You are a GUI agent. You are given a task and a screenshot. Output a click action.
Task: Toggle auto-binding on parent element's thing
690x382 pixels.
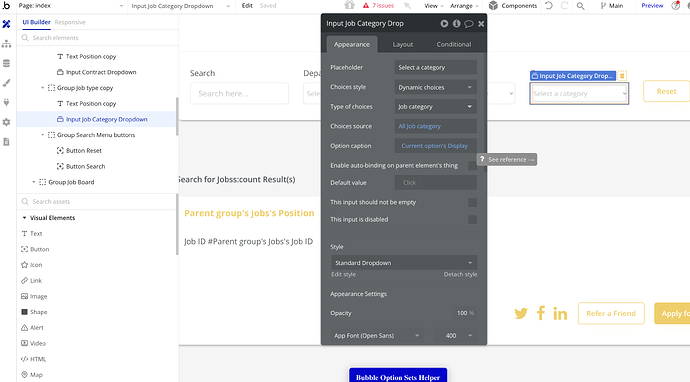473,165
